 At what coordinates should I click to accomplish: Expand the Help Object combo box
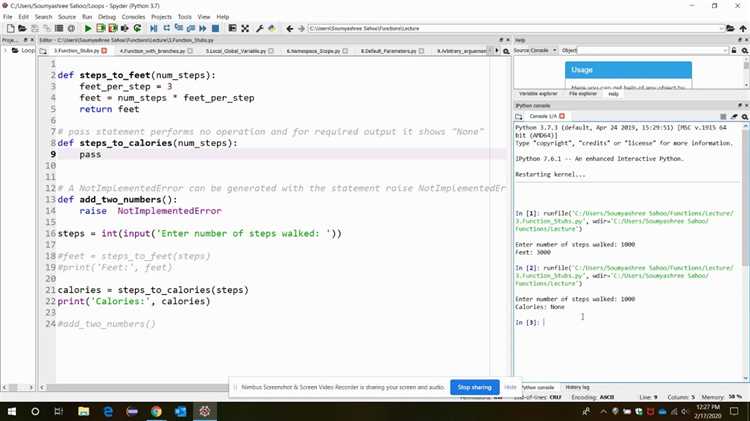coord(725,50)
